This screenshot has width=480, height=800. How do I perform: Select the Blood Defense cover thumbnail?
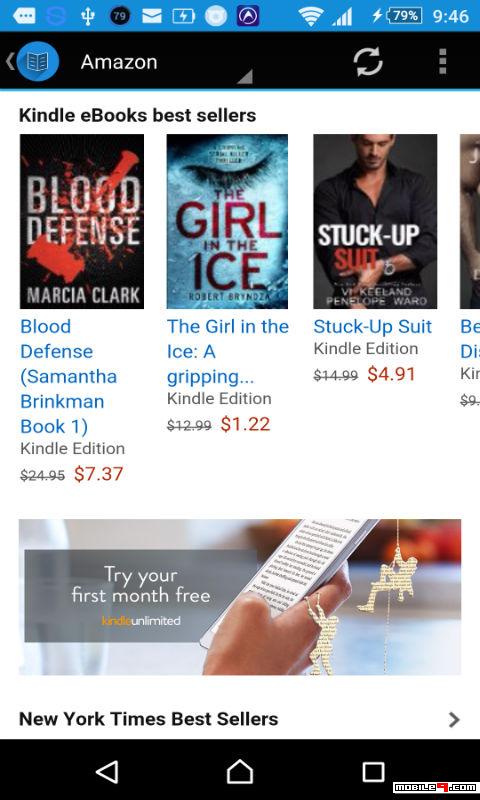82,221
